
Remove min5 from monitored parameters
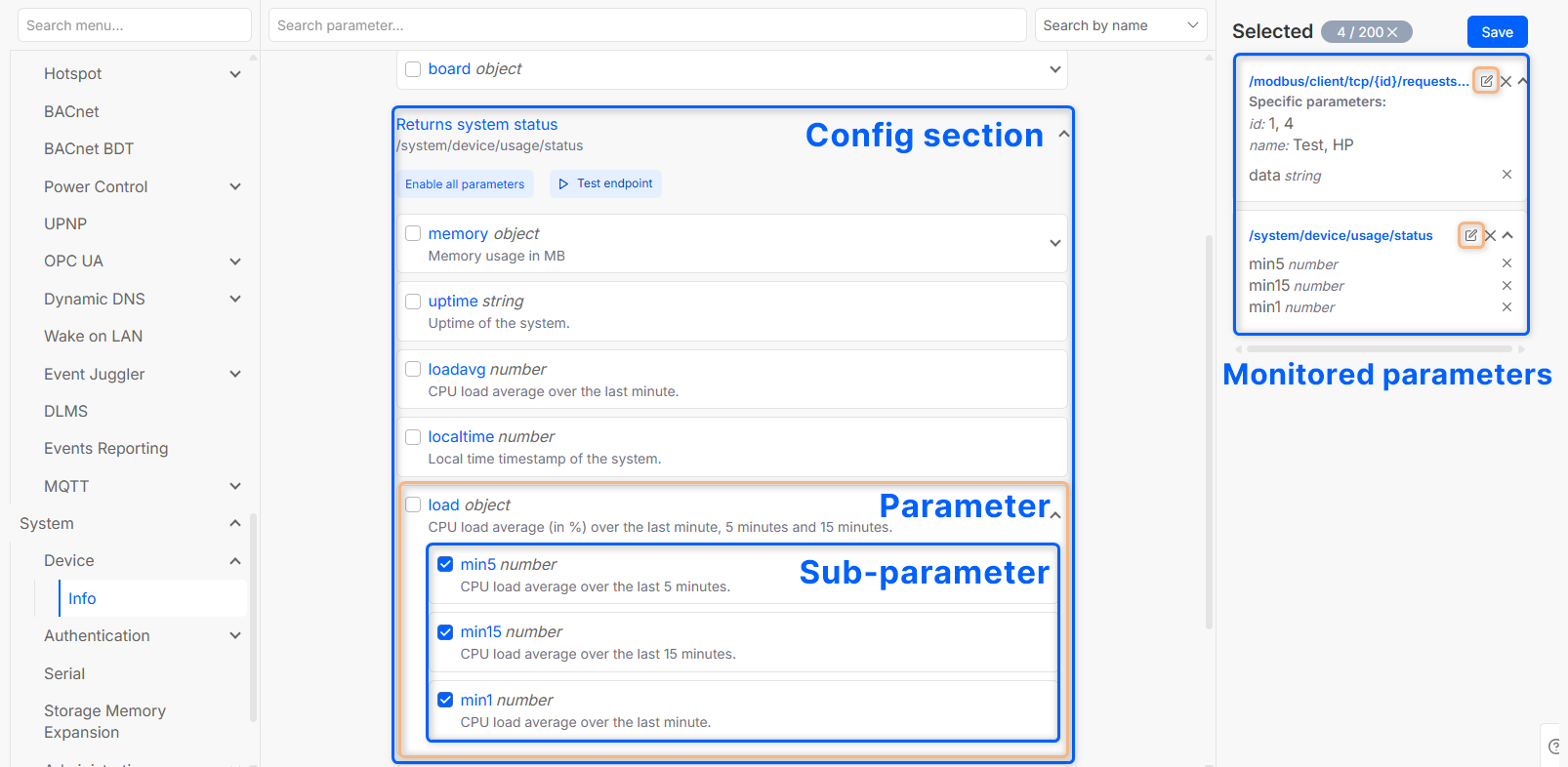1506,263
